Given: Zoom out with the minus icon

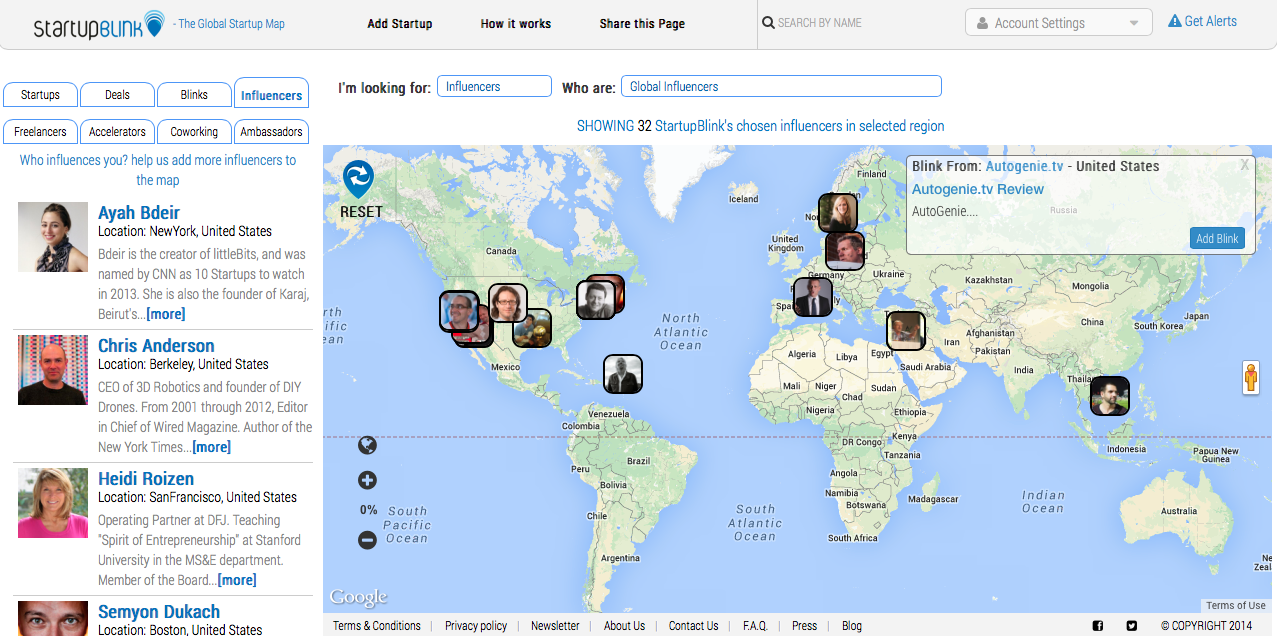Looking at the screenshot, I should click(x=367, y=540).
